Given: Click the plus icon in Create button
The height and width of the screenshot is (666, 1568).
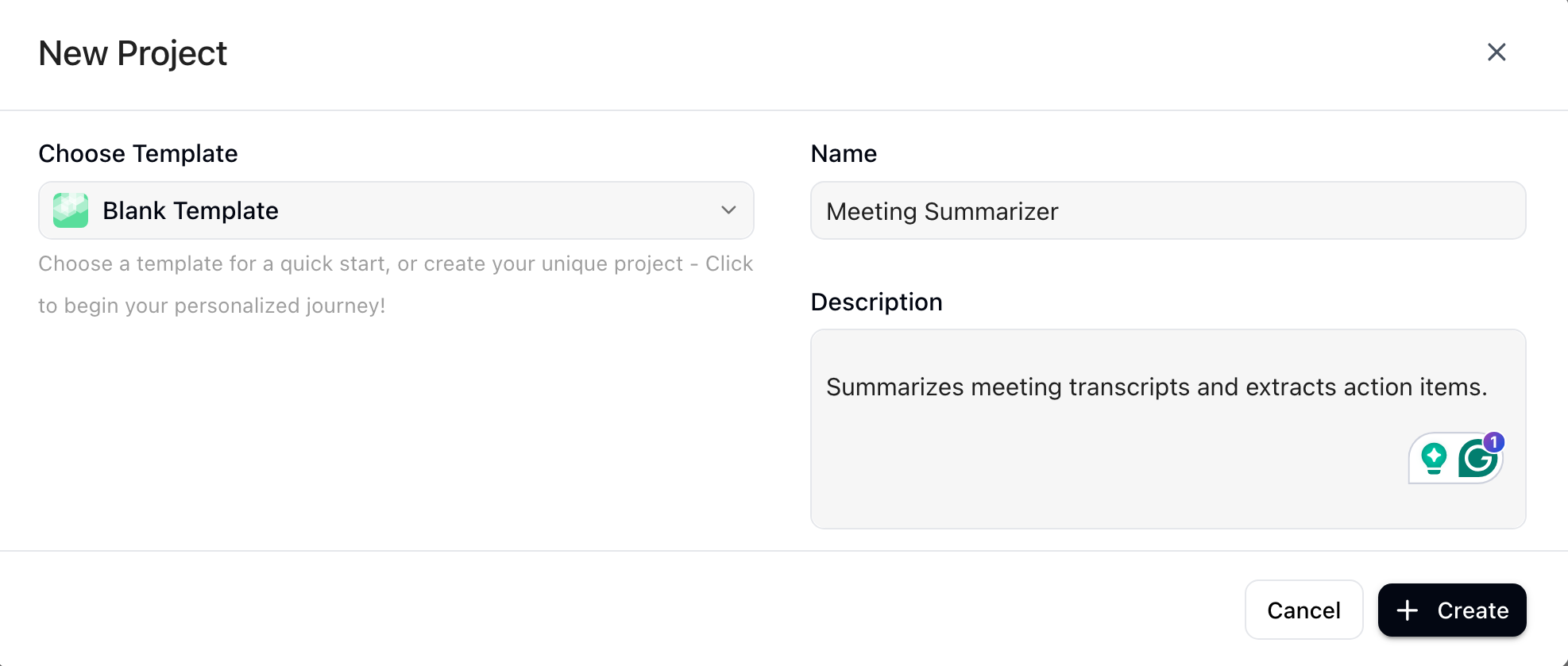Looking at the screenshot, I should tap(1407, 610).
